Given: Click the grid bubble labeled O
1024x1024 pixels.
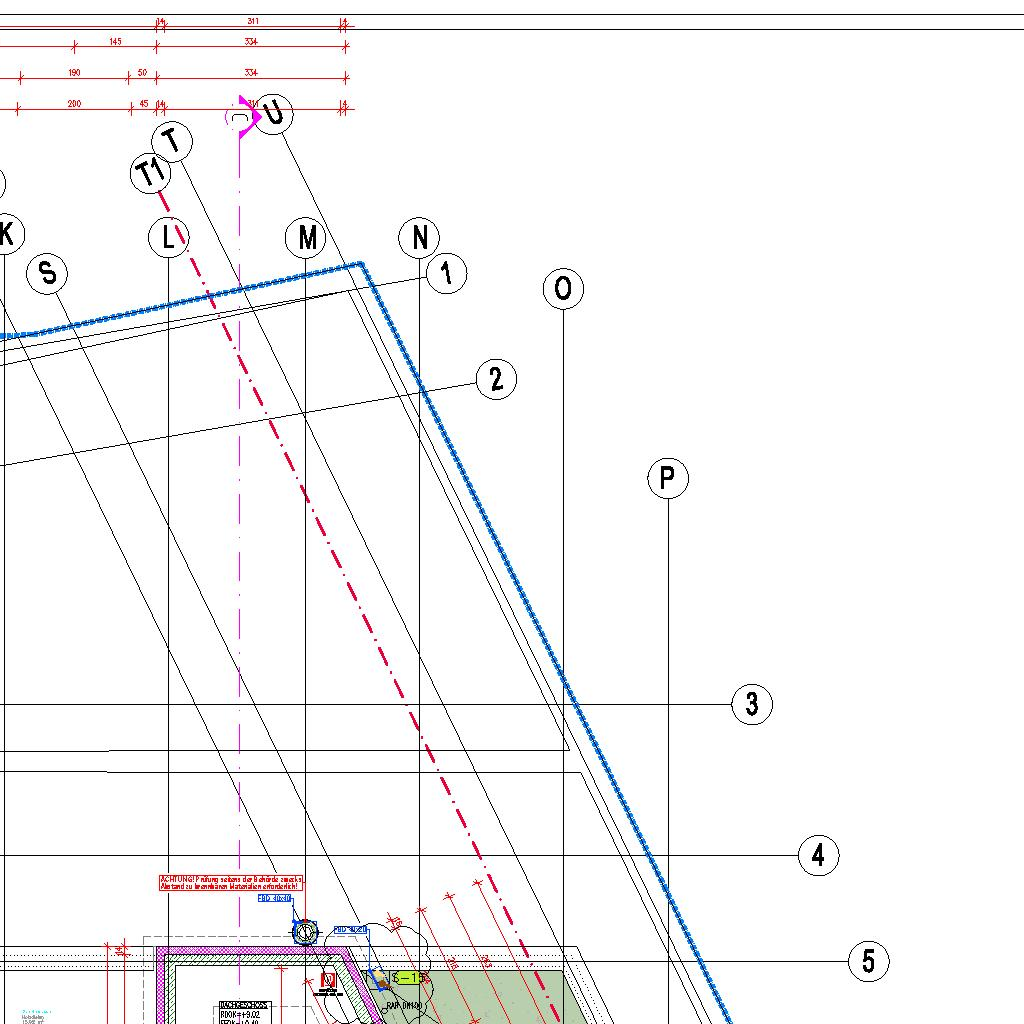Looking at the screenshot, I should coord(563,289).
